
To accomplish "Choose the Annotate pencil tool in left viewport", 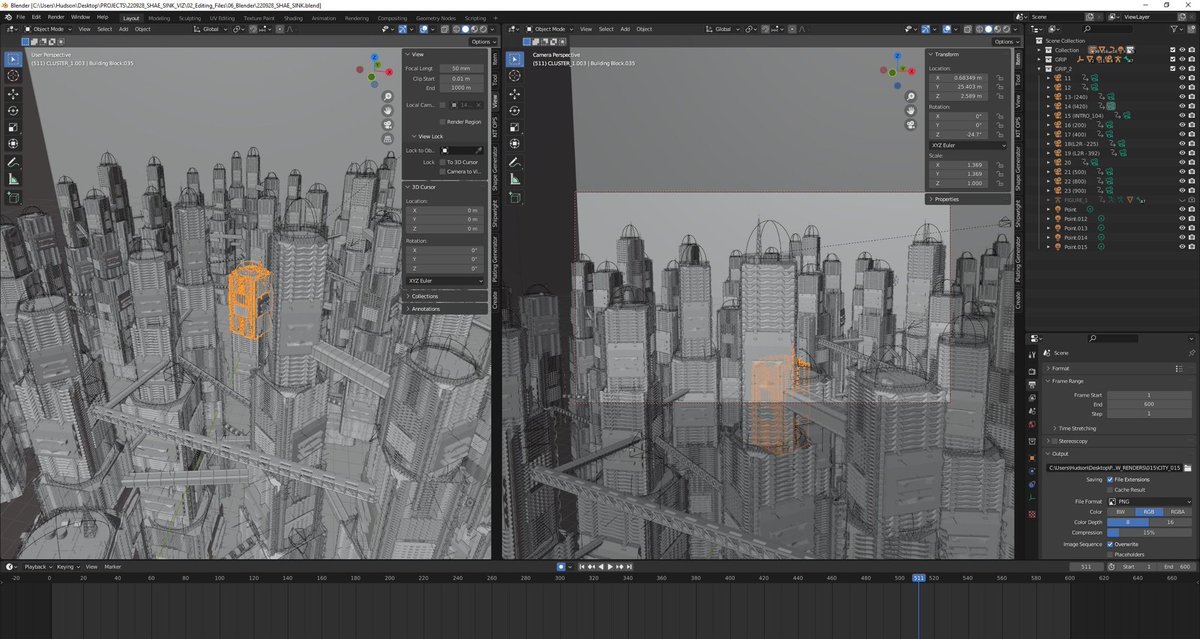I will (x=14, y=161).
